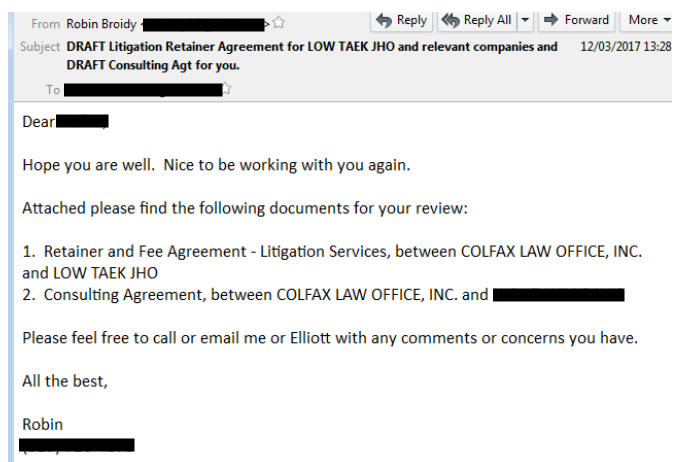Click the redacted recipient address in To field

coord(143,90)
